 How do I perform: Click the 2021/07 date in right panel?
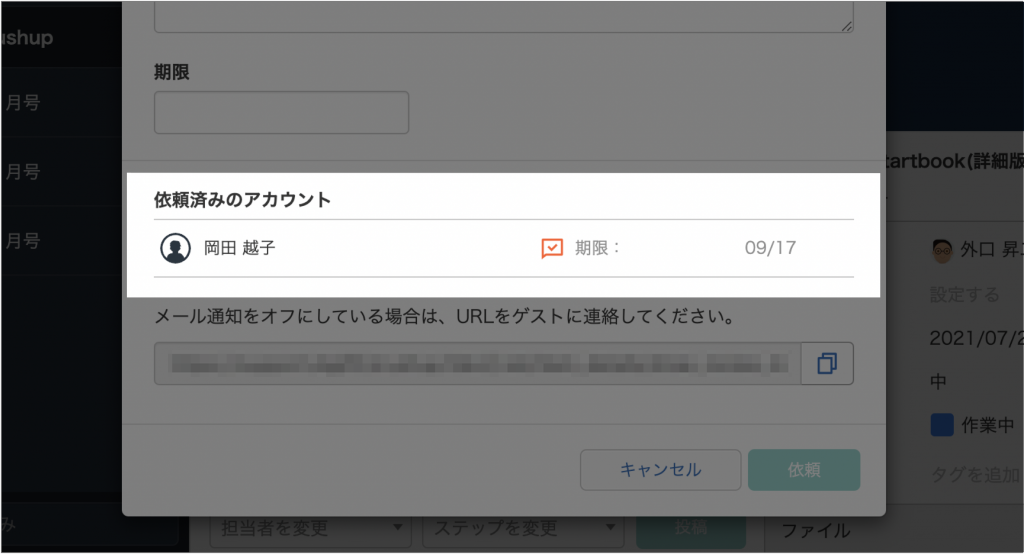(975, 338)
